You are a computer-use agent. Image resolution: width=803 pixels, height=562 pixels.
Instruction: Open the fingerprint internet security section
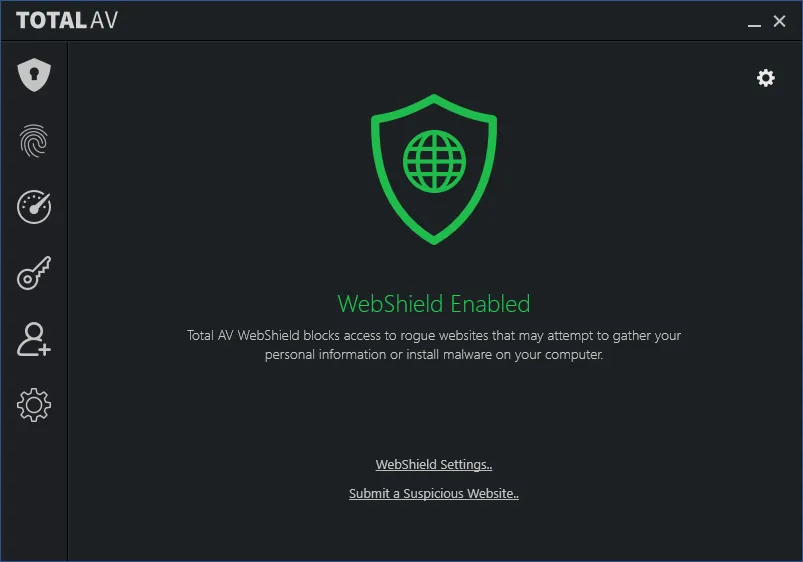(34, 141)
